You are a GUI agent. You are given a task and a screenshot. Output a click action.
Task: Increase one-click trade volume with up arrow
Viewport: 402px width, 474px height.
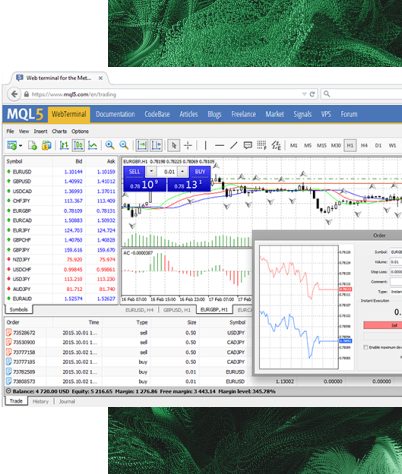point(182,171)
